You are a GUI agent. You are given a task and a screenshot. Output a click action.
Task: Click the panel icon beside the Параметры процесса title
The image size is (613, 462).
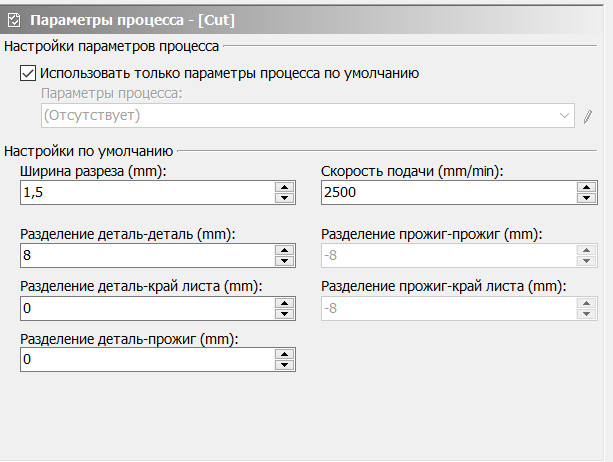point(14,19)
